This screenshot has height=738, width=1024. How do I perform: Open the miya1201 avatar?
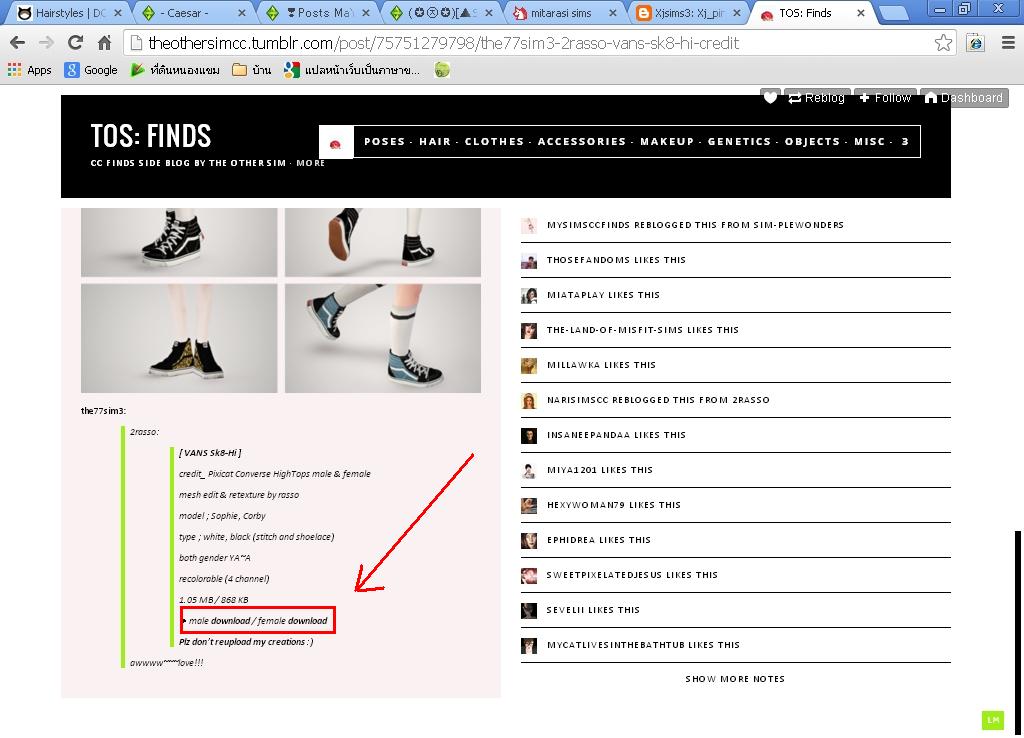coord(529,470)
